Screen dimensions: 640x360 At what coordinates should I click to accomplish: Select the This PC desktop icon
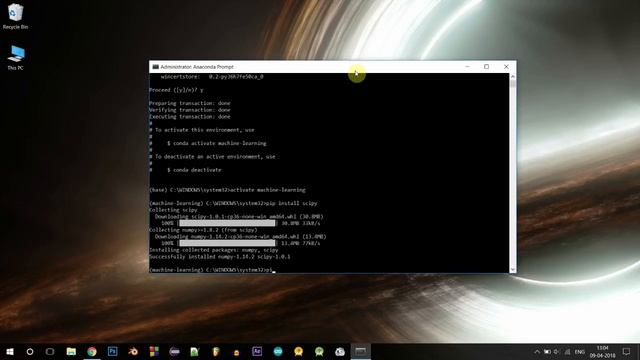[16, 58]
